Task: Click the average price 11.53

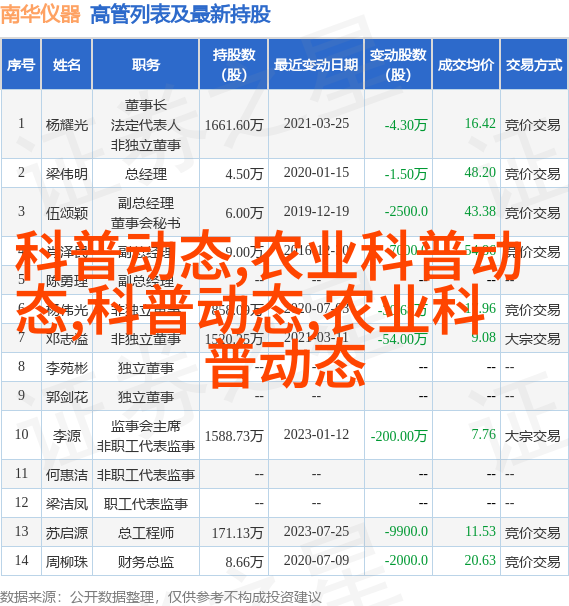Action: click(x=480, y=531)
